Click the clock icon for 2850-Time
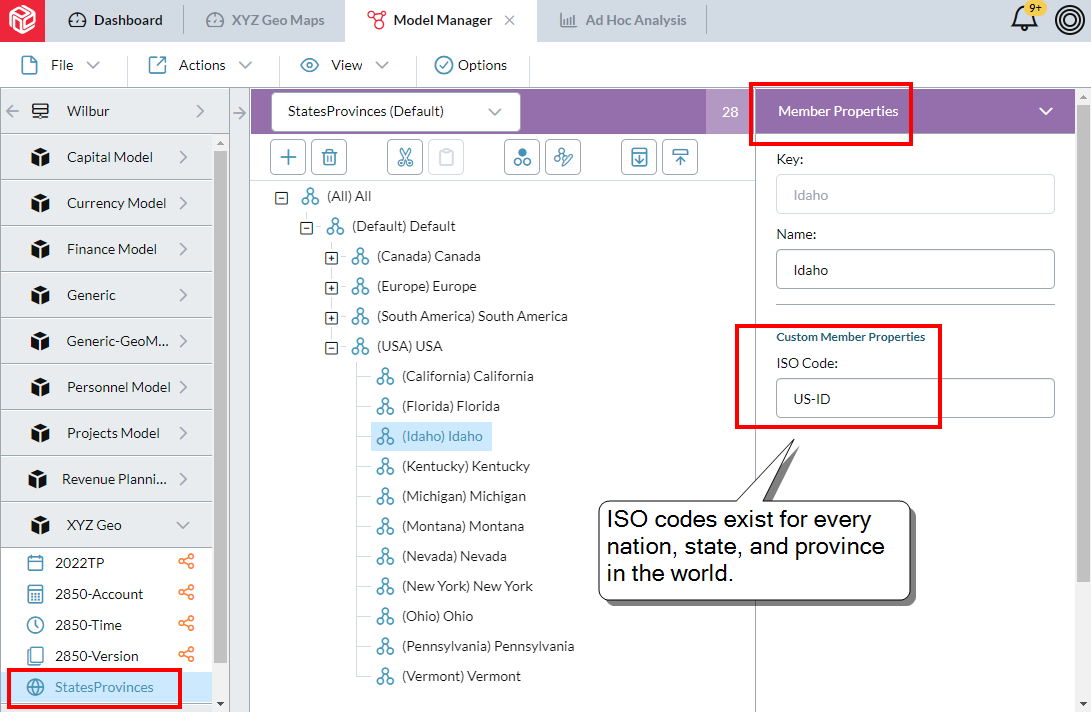The image size is (1091, 712). (x=35, y=625)
